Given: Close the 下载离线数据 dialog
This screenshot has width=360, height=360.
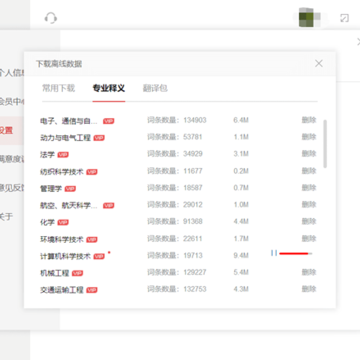Looking at the screenshot, I should (319, 63).
